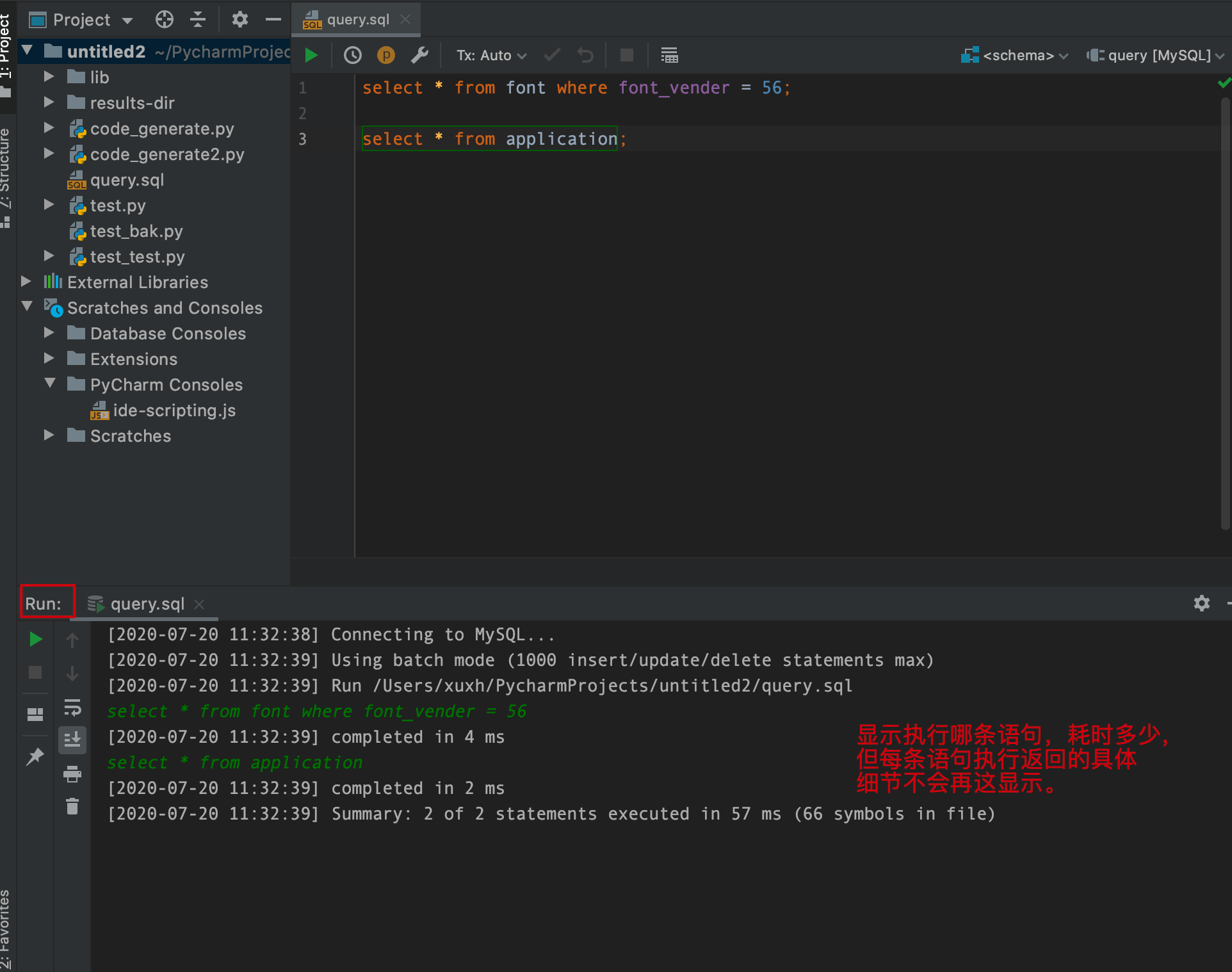The height and width of the screenshot is (972, 1232).
Task: Close the query.sql Run tab
Action: click(x=199, y=604)
